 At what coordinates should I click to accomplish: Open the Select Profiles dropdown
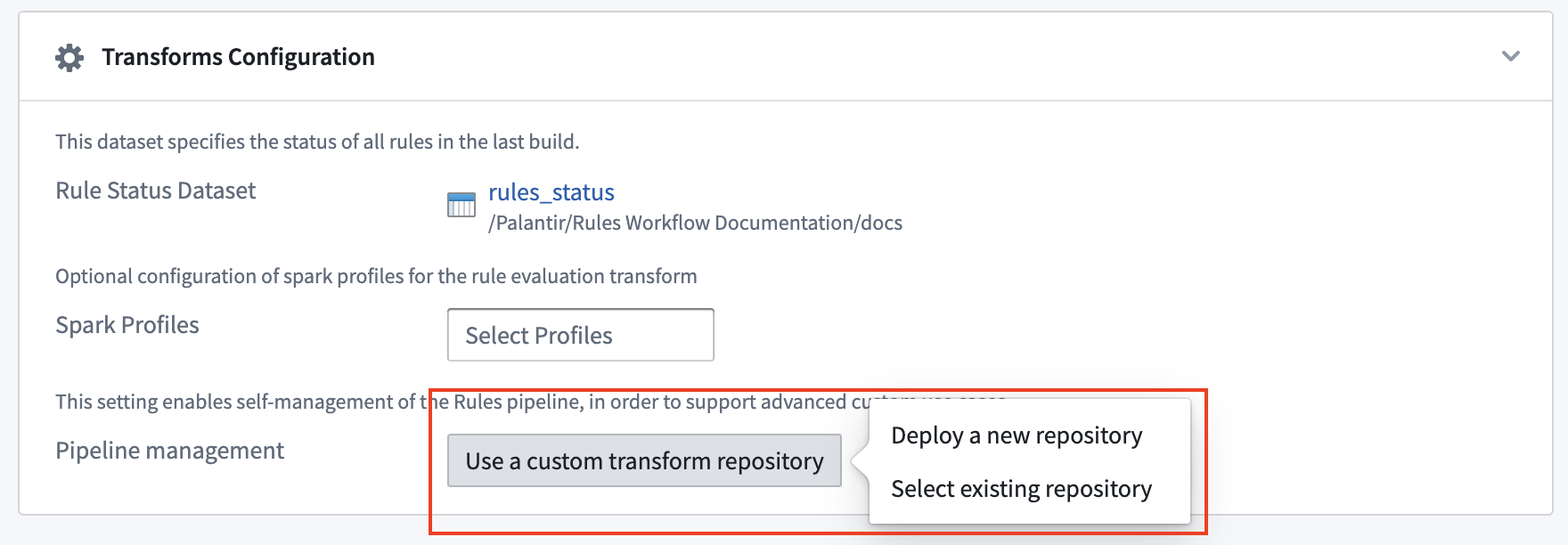click(x=580, y=335)
